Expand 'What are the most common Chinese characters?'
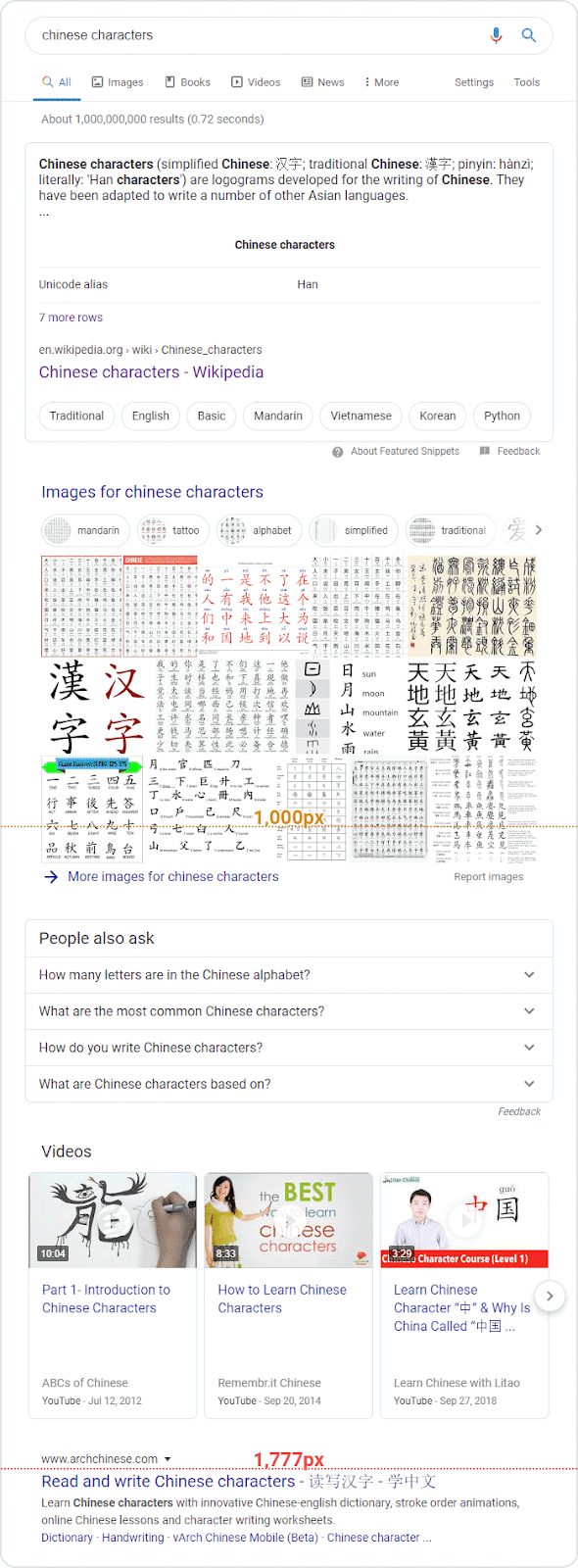The image size is (578, 1568). 289,1011
